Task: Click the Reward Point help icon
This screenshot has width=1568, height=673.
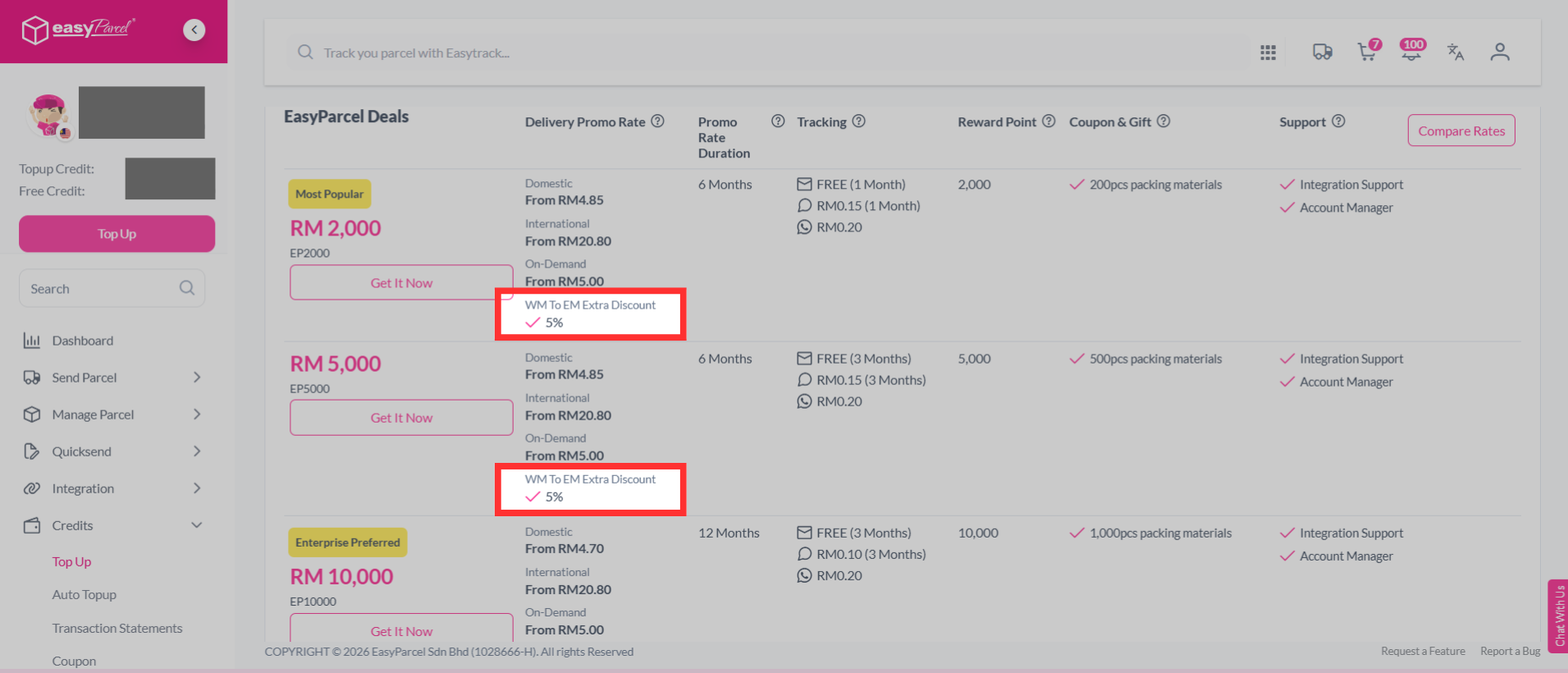Action: (x=1049, y=121)
